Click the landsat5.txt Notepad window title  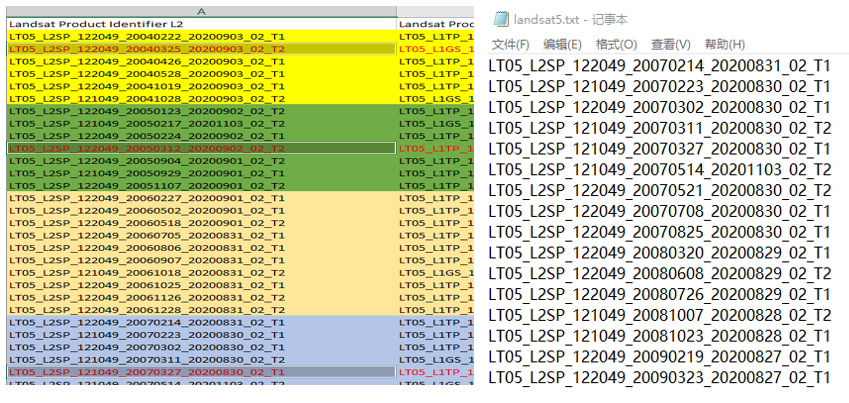tap(571, 20)
